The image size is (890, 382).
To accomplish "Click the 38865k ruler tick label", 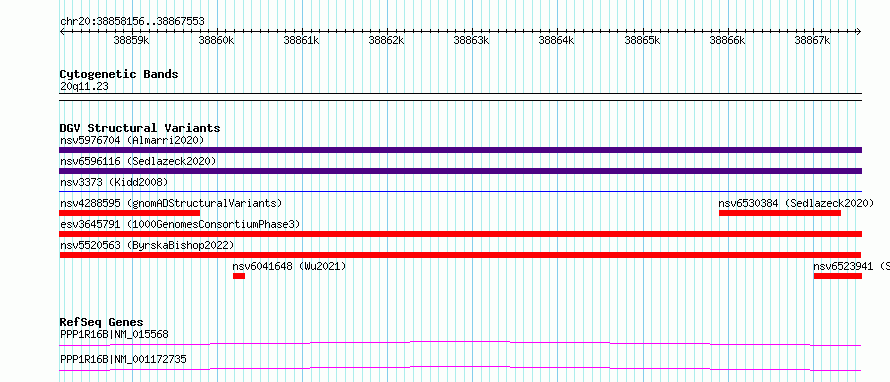I will 643,40.
